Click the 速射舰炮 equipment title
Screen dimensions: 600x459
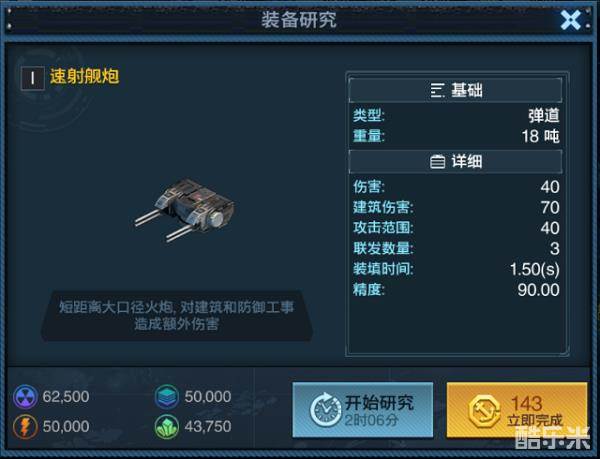tap(85, 76)
